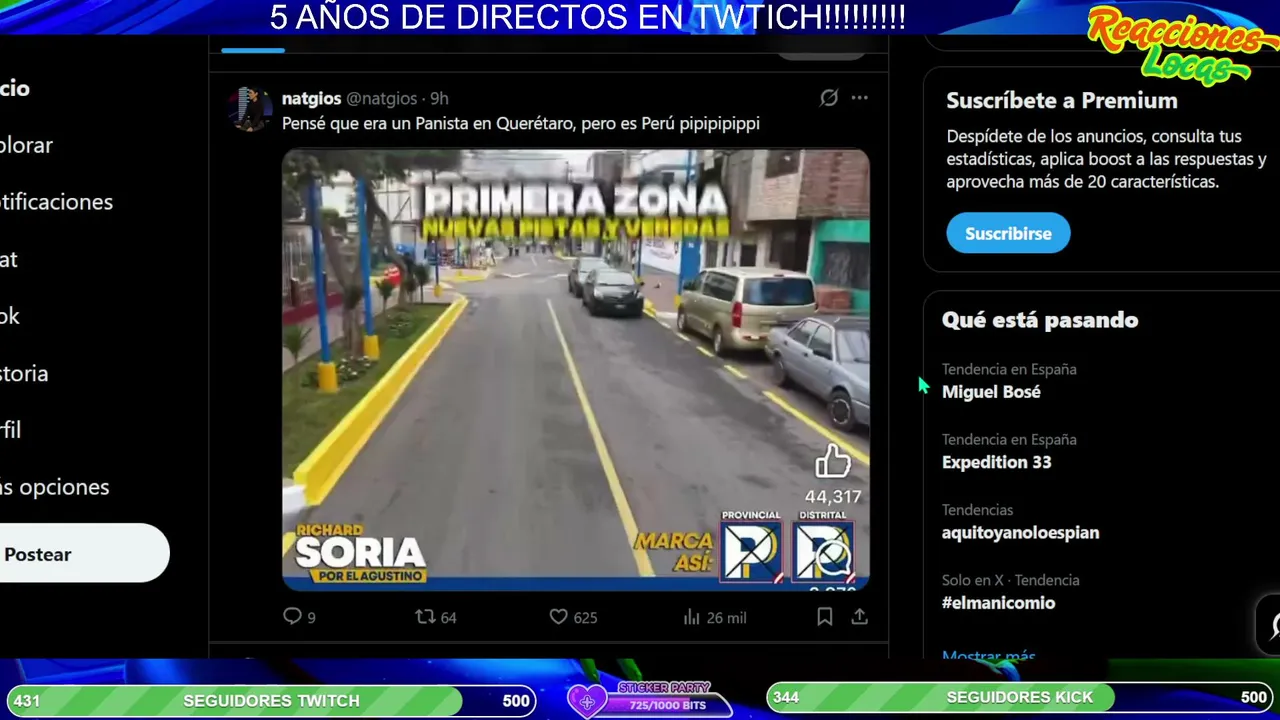View analytics showing 26 mil views
1280x720 pixels.
714,617
